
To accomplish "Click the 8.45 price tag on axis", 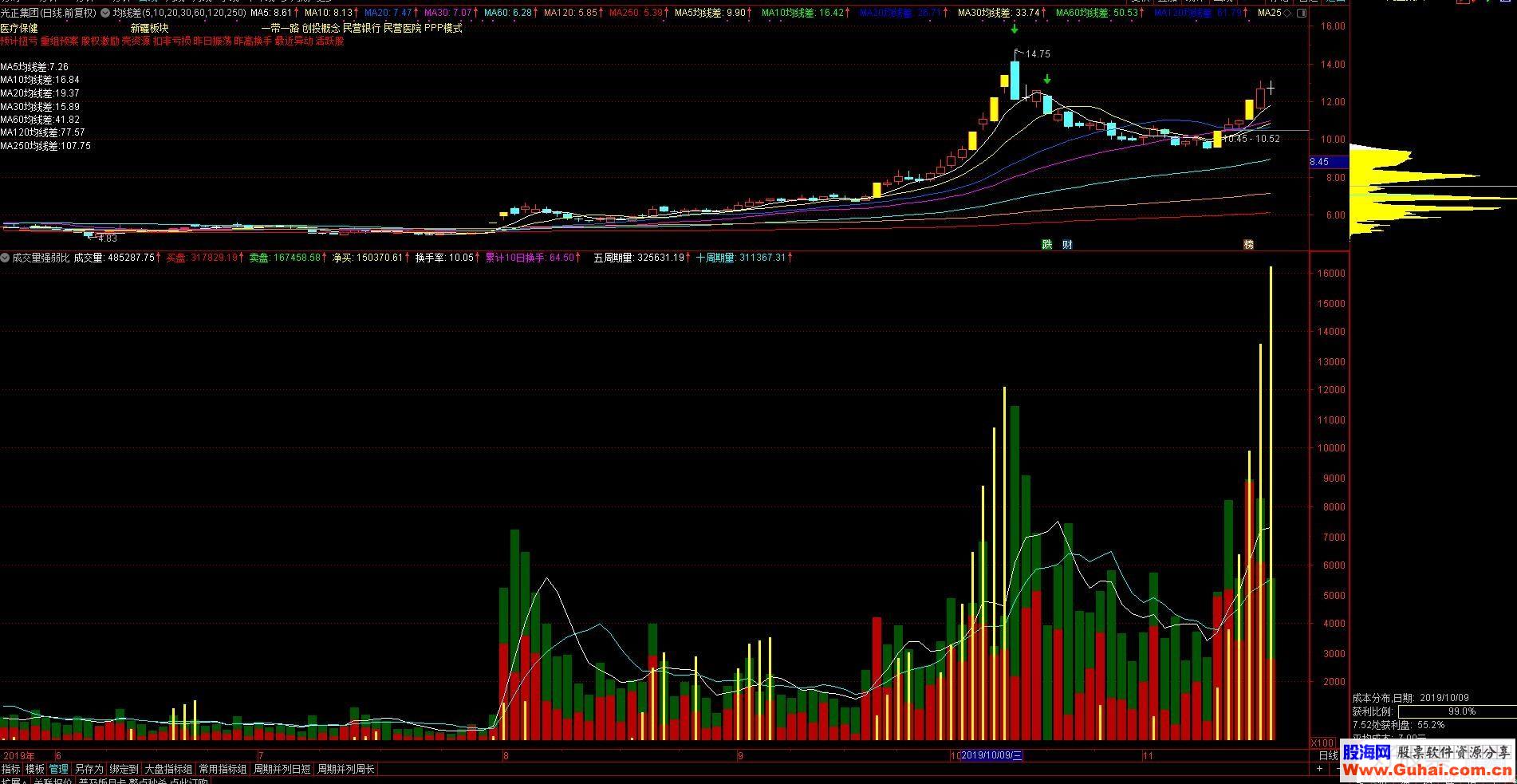I will (x=1329, y=162).
